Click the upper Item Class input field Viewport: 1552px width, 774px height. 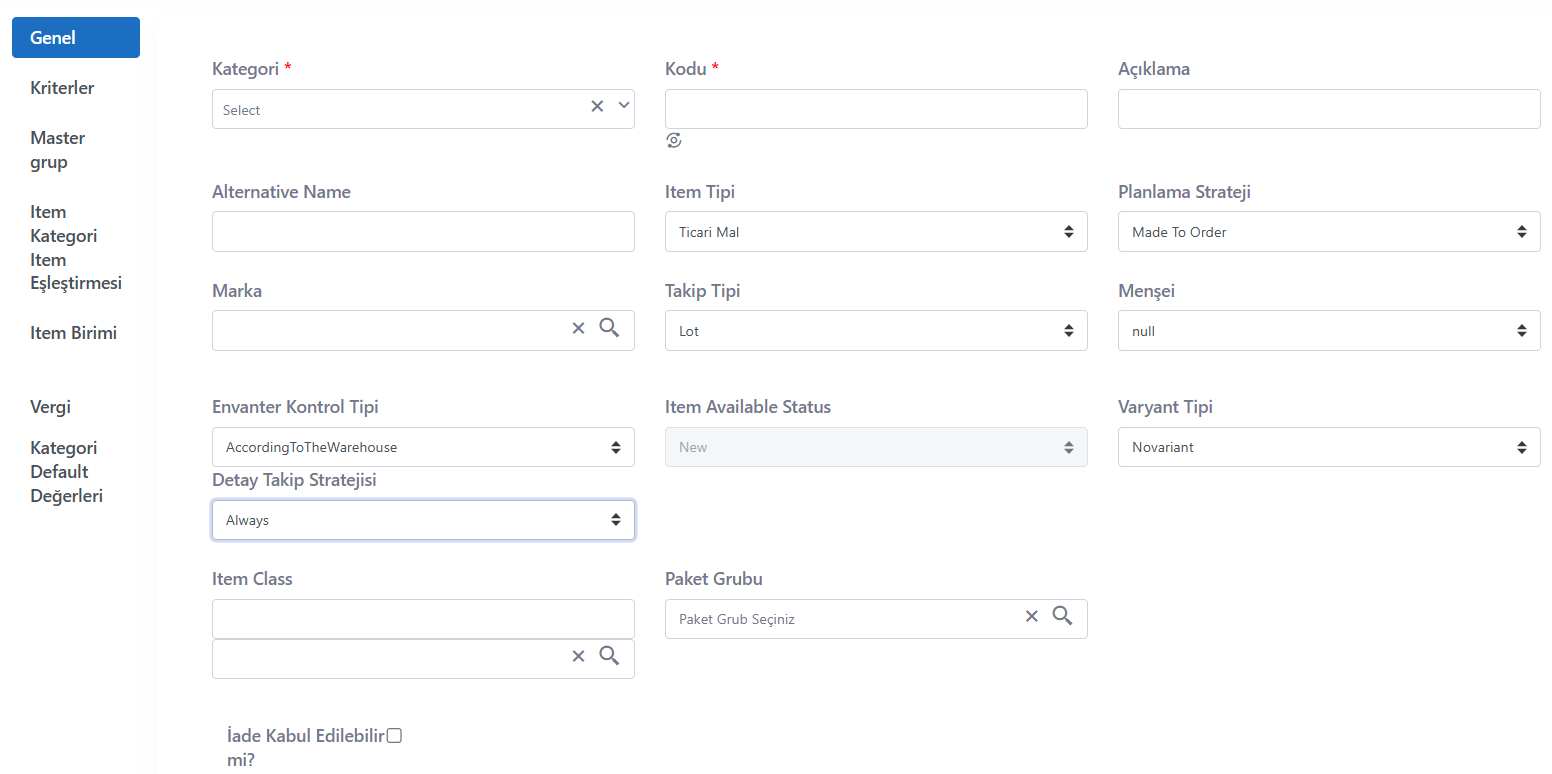423,619
